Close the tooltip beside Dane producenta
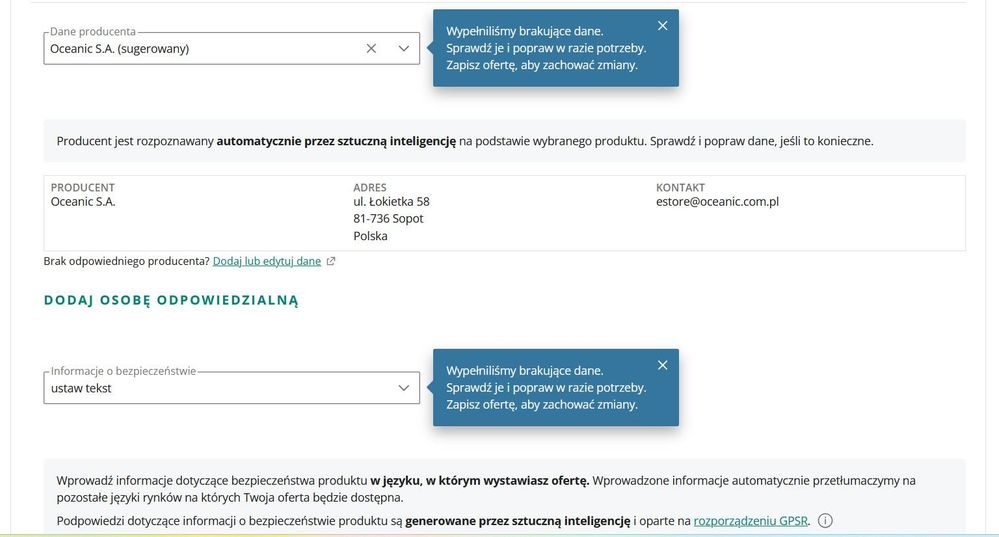 pos(662,26)
